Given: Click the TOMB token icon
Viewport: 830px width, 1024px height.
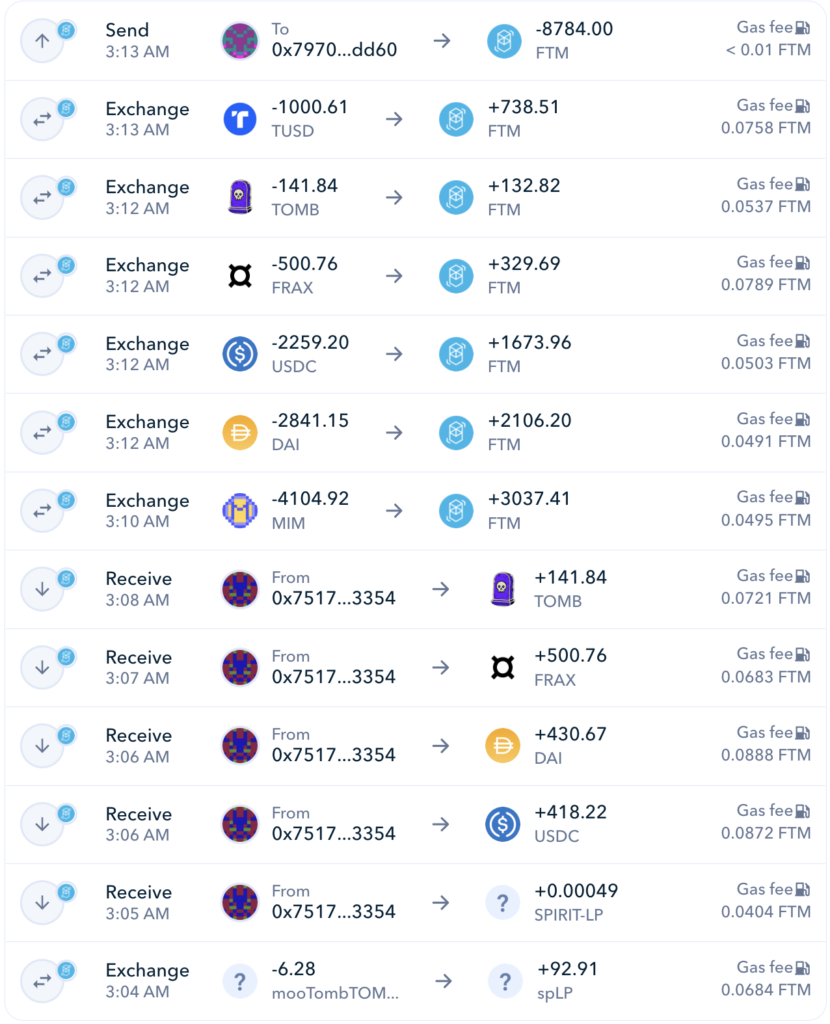Looking at the screenshot, I should click(x=239, y=197).
